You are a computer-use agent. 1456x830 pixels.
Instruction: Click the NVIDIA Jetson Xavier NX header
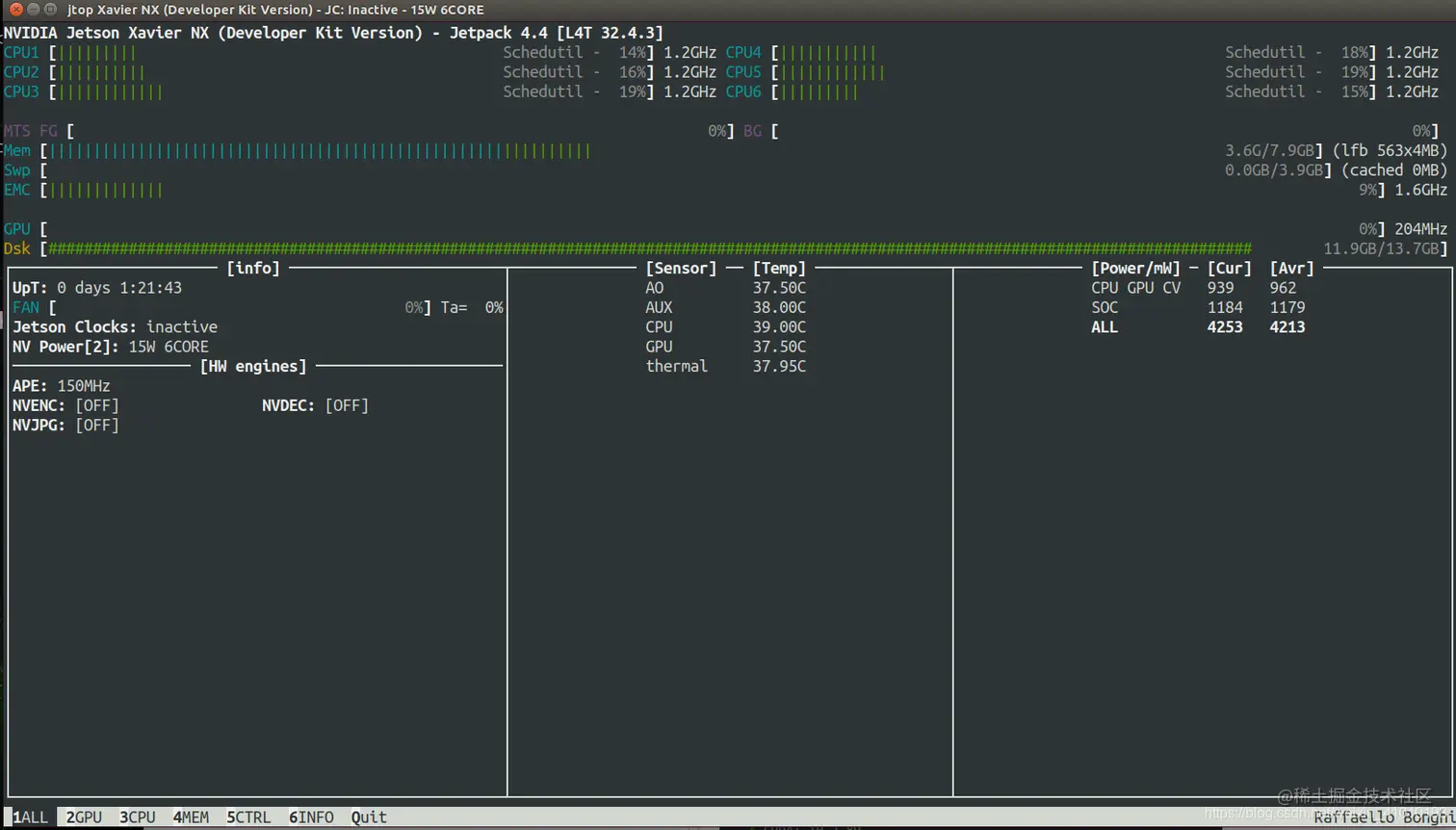pos(333,33)
